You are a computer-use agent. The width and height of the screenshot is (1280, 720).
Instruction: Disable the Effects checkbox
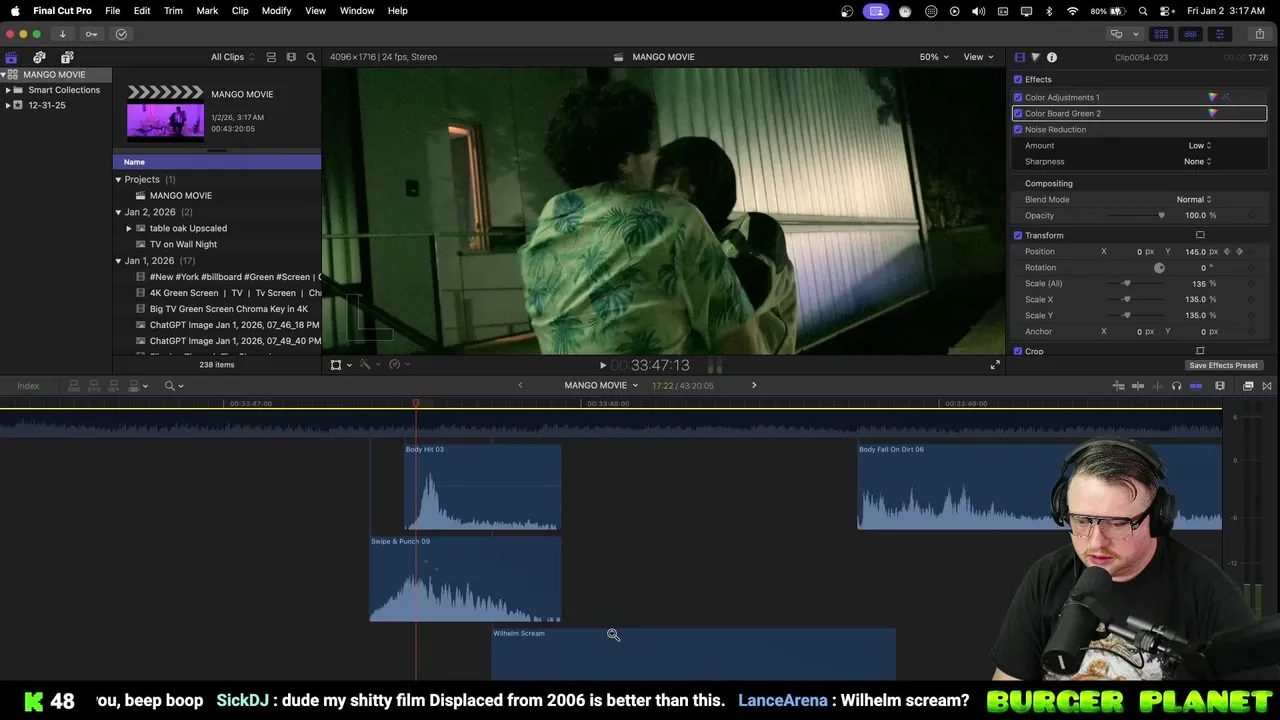[x=1018, y=79]
